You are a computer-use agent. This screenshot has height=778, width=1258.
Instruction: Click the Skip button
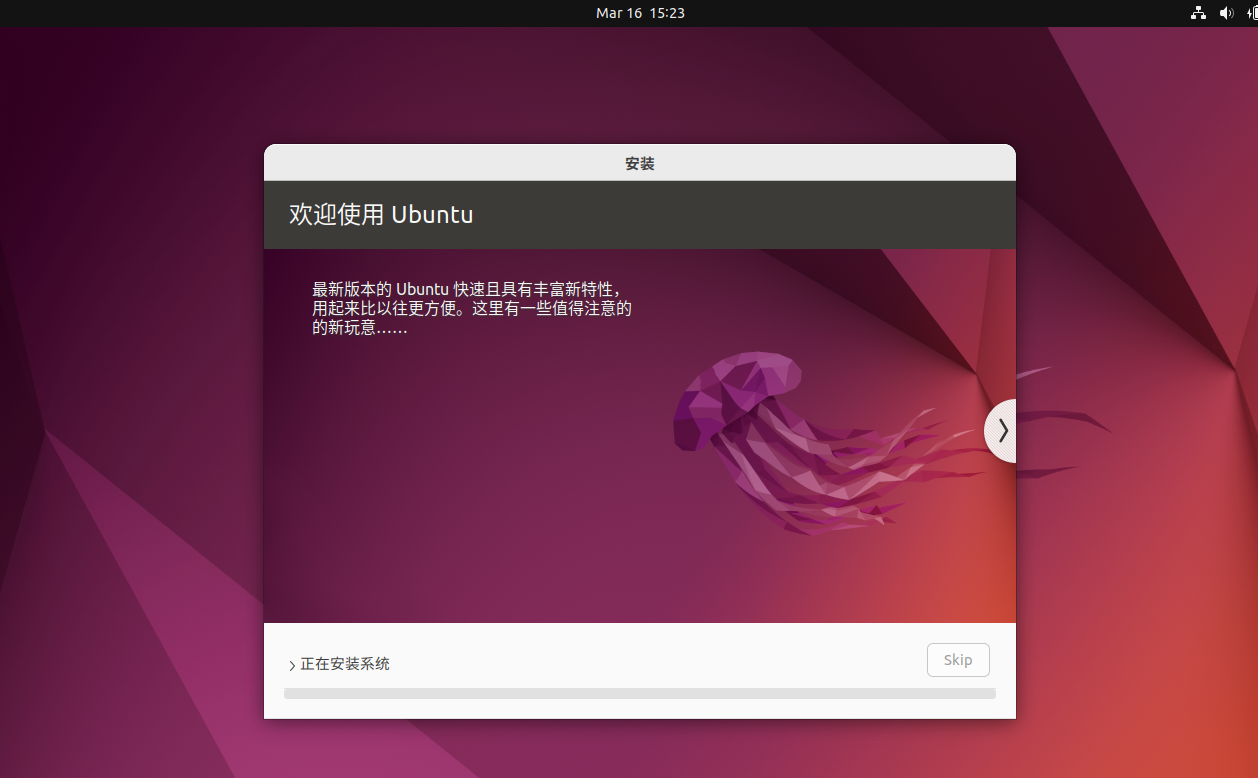coord(958,660)
